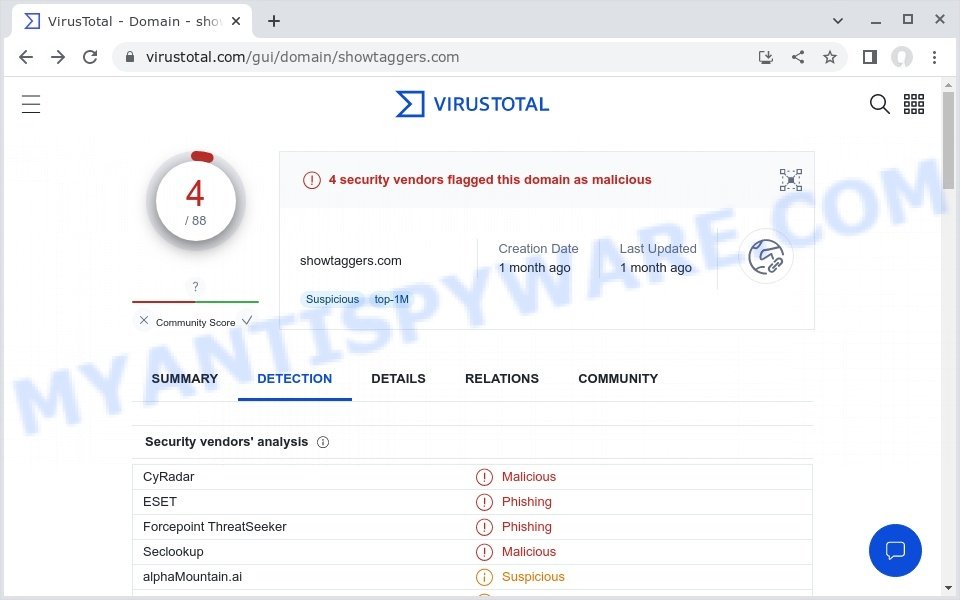Click the graph relations icon in banner

[790, 180]
